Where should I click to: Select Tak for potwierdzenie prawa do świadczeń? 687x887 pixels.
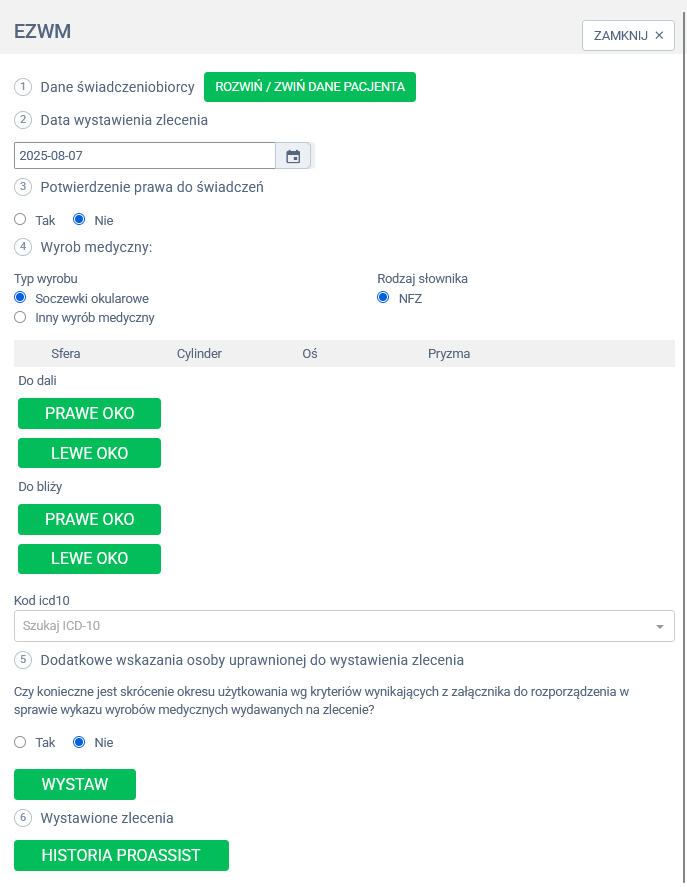tap(20, 219)
